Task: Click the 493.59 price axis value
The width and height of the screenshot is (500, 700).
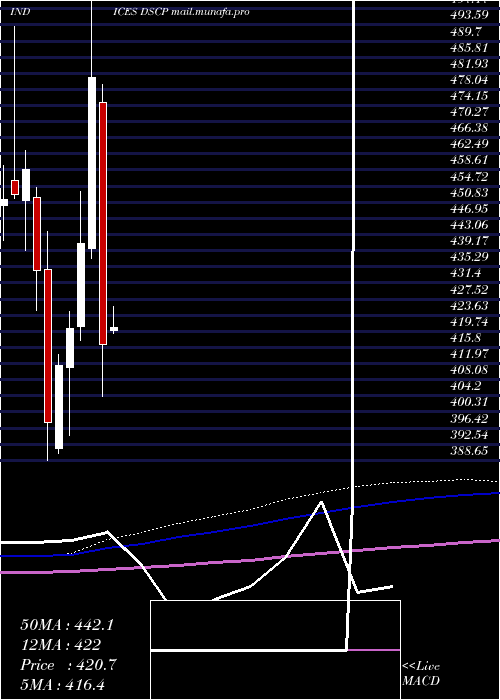Action: pyautogui.click(x=469, y=15)
